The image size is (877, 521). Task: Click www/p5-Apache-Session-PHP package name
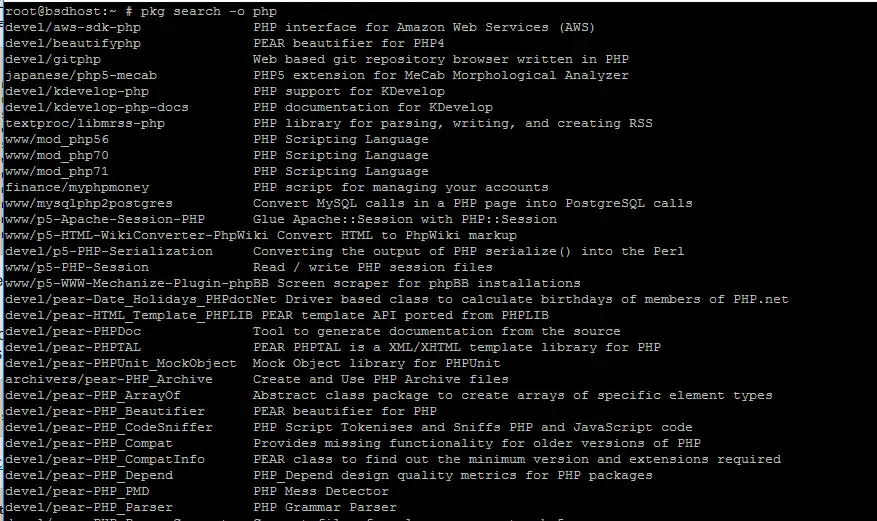105,220
